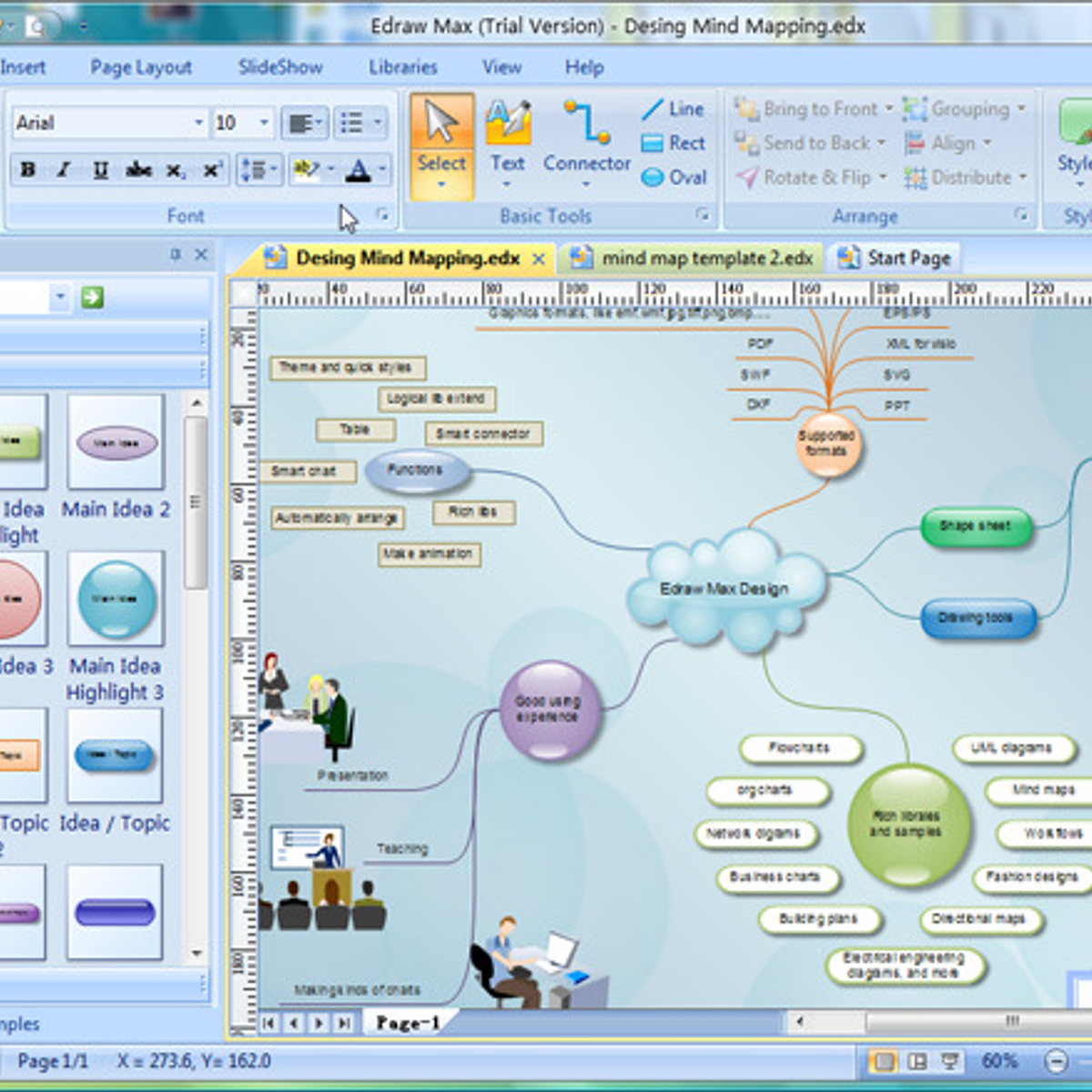Toggle Underline formatting
1092x1092 pixels.
pyautogui.click(x=101, y=170)
